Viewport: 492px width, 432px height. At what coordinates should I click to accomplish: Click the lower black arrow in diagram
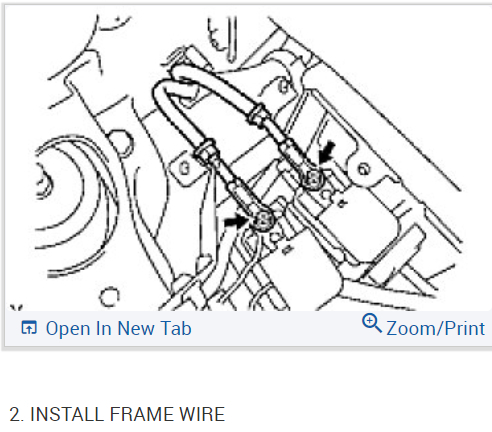tap(236, 221)
